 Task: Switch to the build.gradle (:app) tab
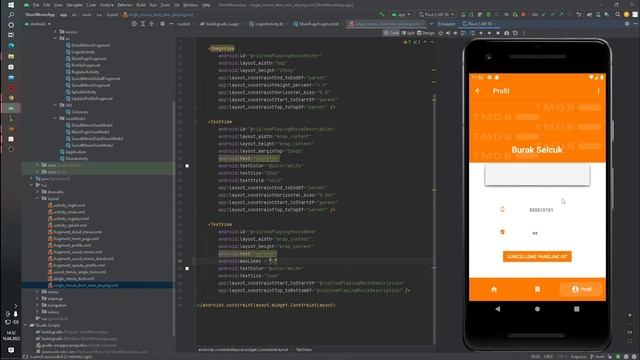click(x=220, y=24)
